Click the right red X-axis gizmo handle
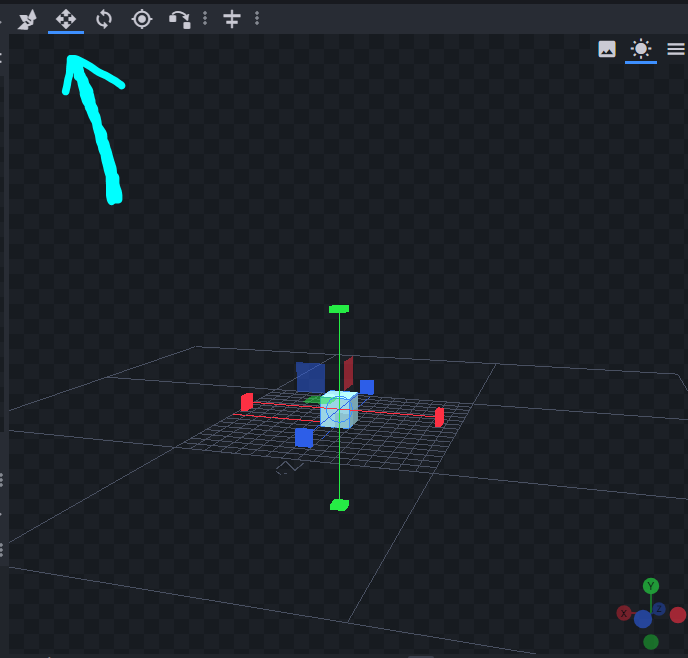 point(439,417)
